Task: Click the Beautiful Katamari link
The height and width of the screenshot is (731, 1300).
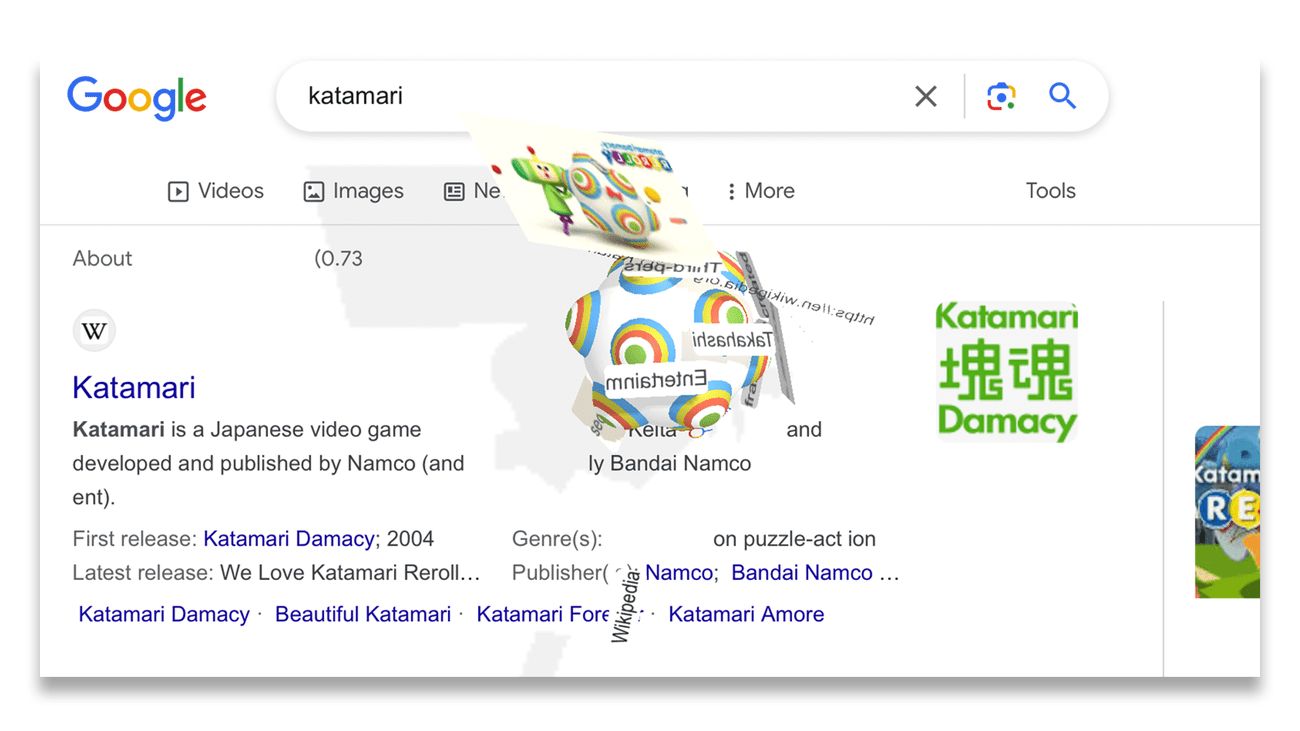Action: pyautogui.click(x=363, y=613)
